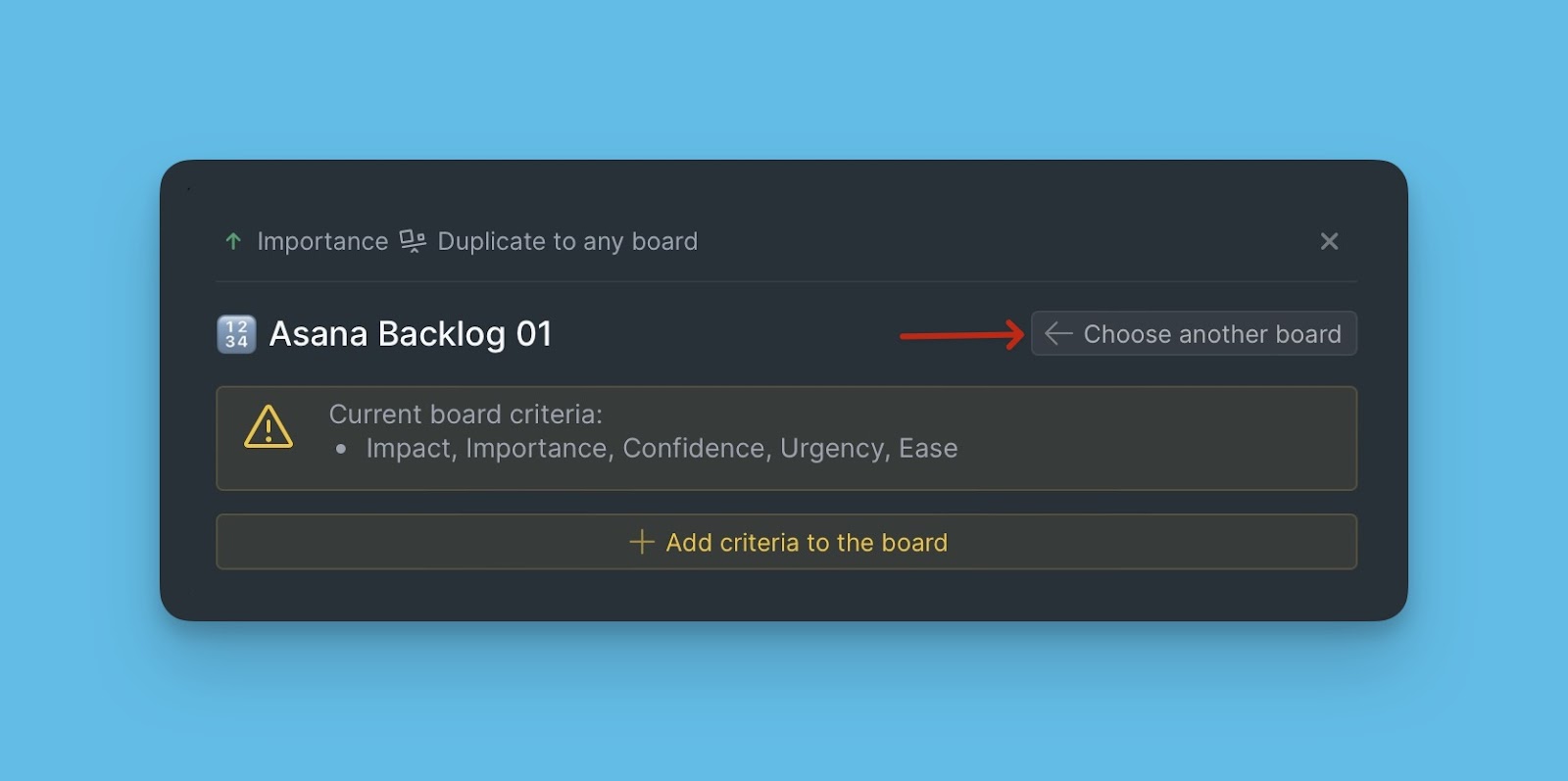
Task: Choose another board button
Action: [x=1194, y=333]
